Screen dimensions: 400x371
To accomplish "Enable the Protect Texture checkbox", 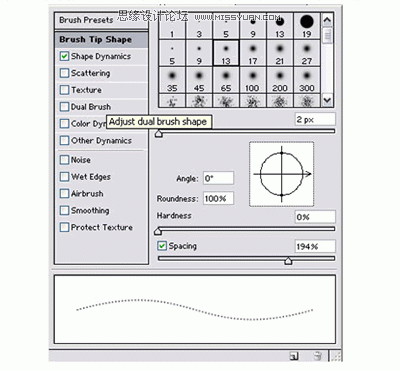I will [64, 227].
